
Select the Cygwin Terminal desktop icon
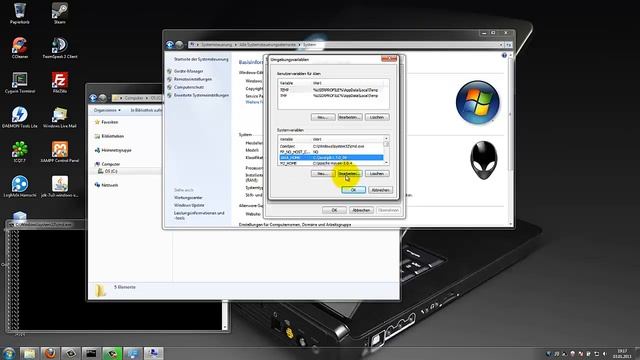pos(20,82)
